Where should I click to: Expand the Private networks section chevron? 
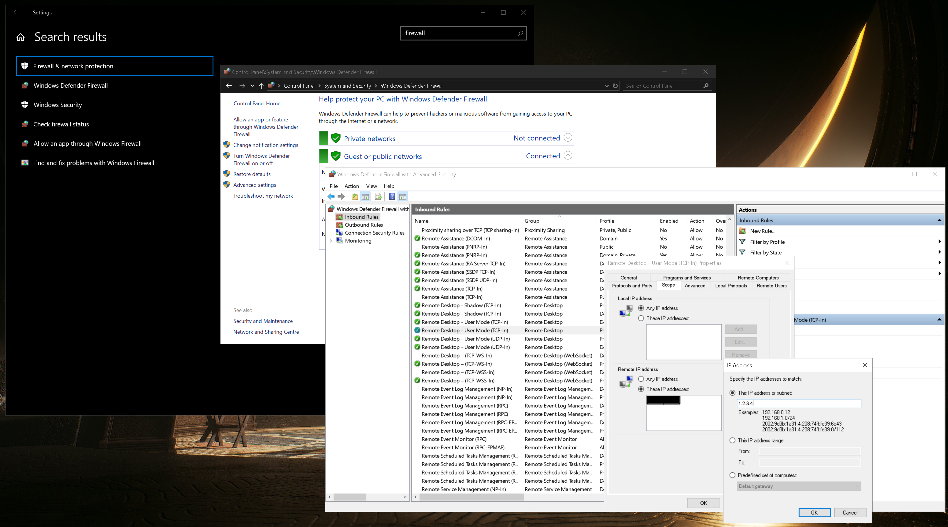(x=568, y=138)
